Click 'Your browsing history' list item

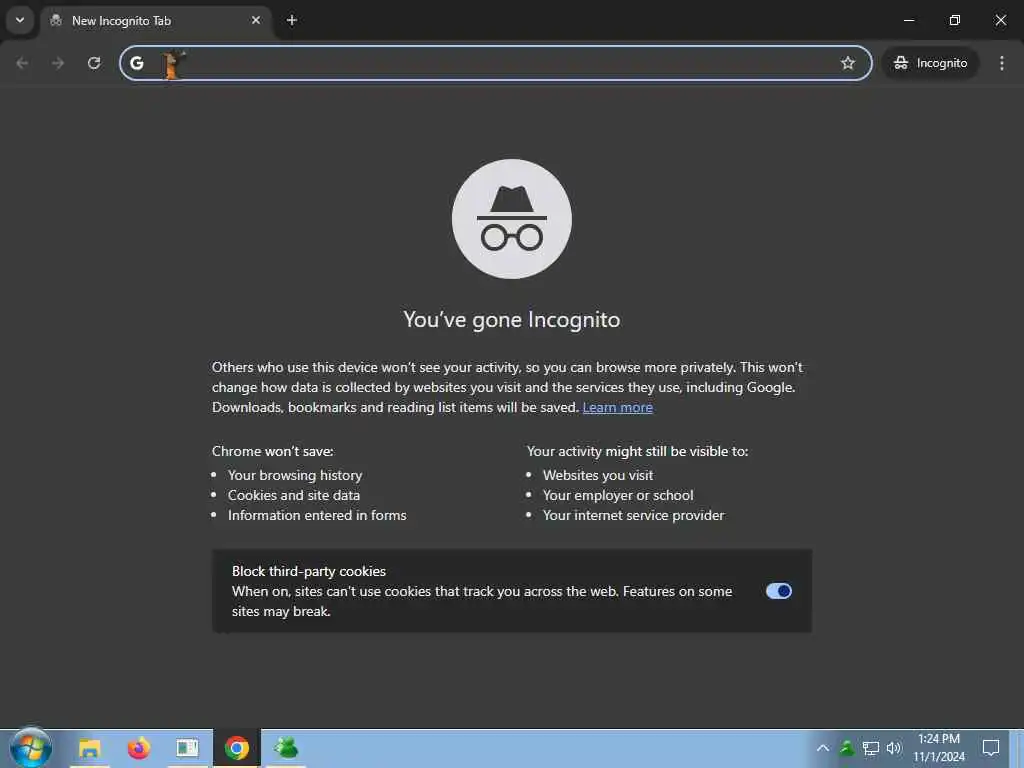(x=295, y=475)
